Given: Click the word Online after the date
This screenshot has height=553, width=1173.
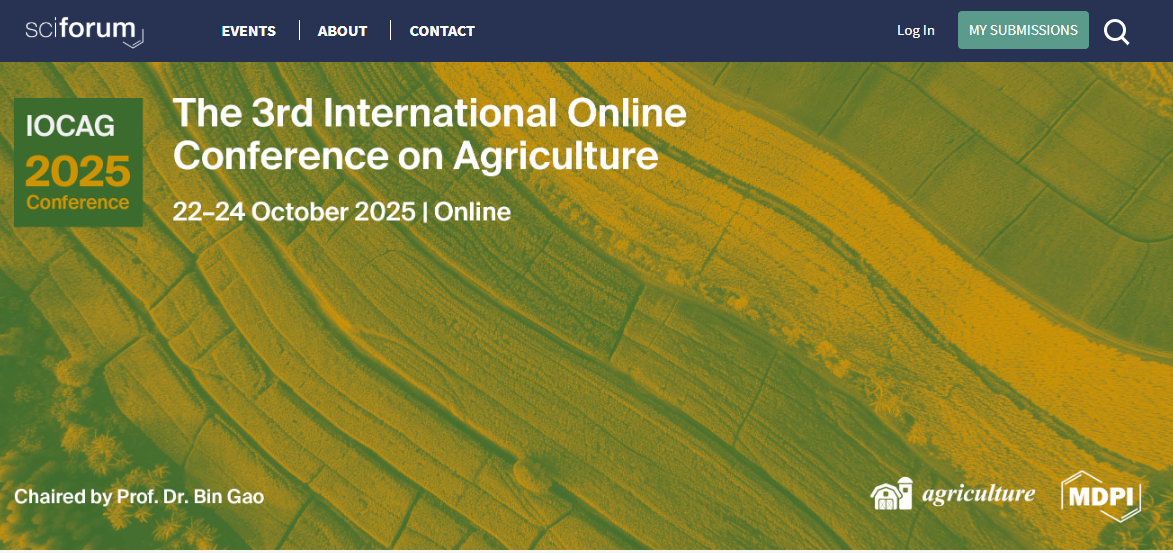Looking at the screenshot, I should coord(472,212).
